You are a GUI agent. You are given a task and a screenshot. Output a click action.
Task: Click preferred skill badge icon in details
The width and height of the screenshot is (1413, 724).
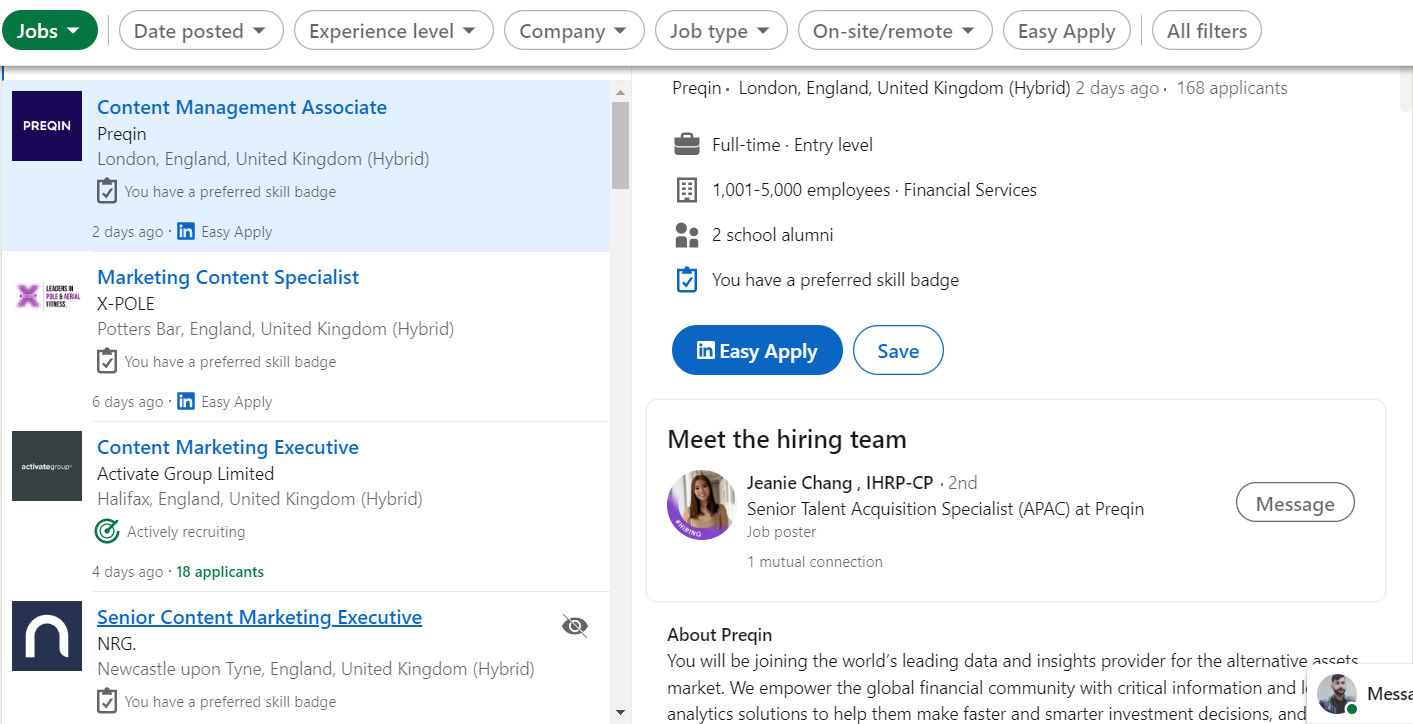[x=687, y=280]
